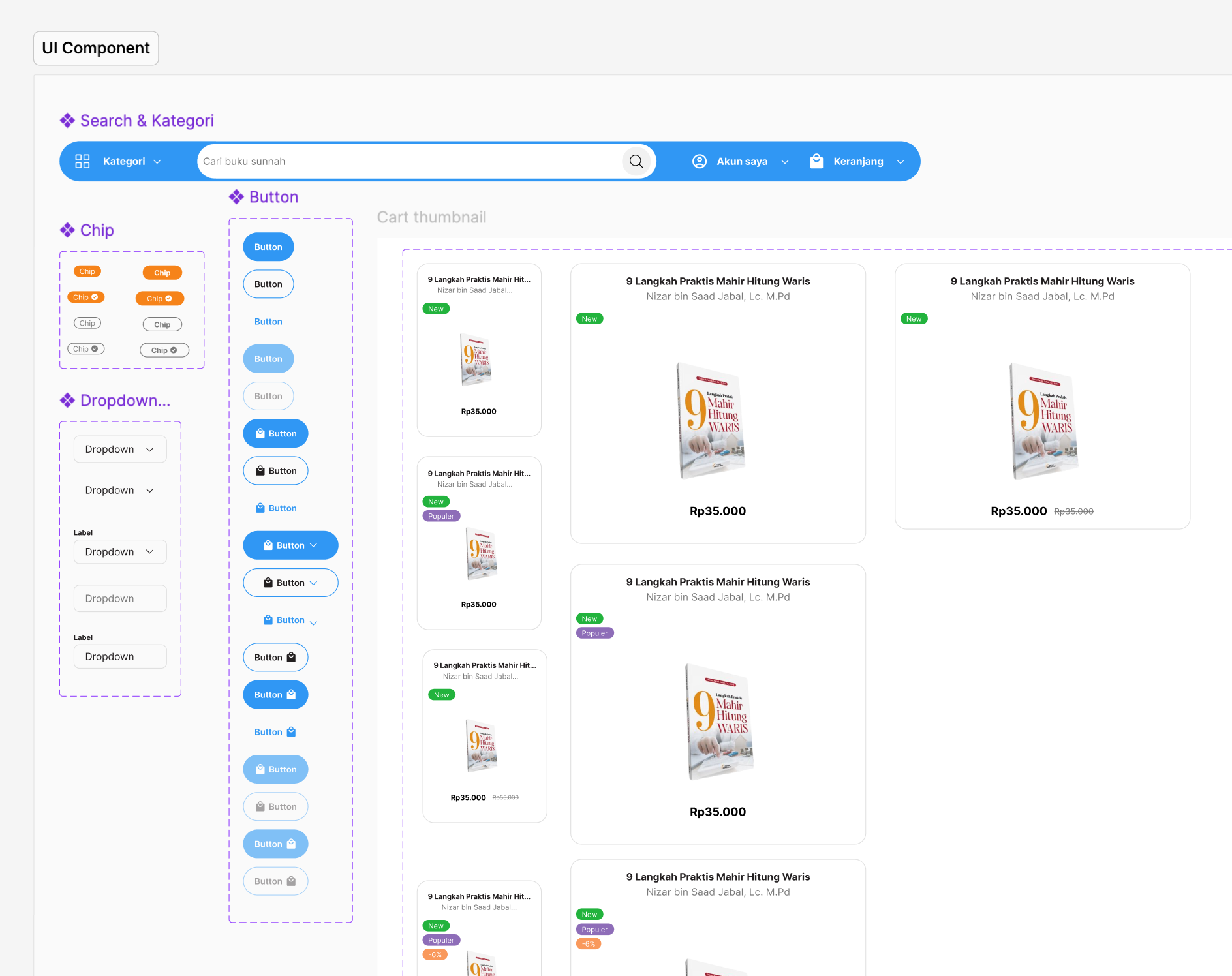This screenshot has width=1232, height=976.
Task: Open the first Dropdown component
Action: (x=119, y=449)
